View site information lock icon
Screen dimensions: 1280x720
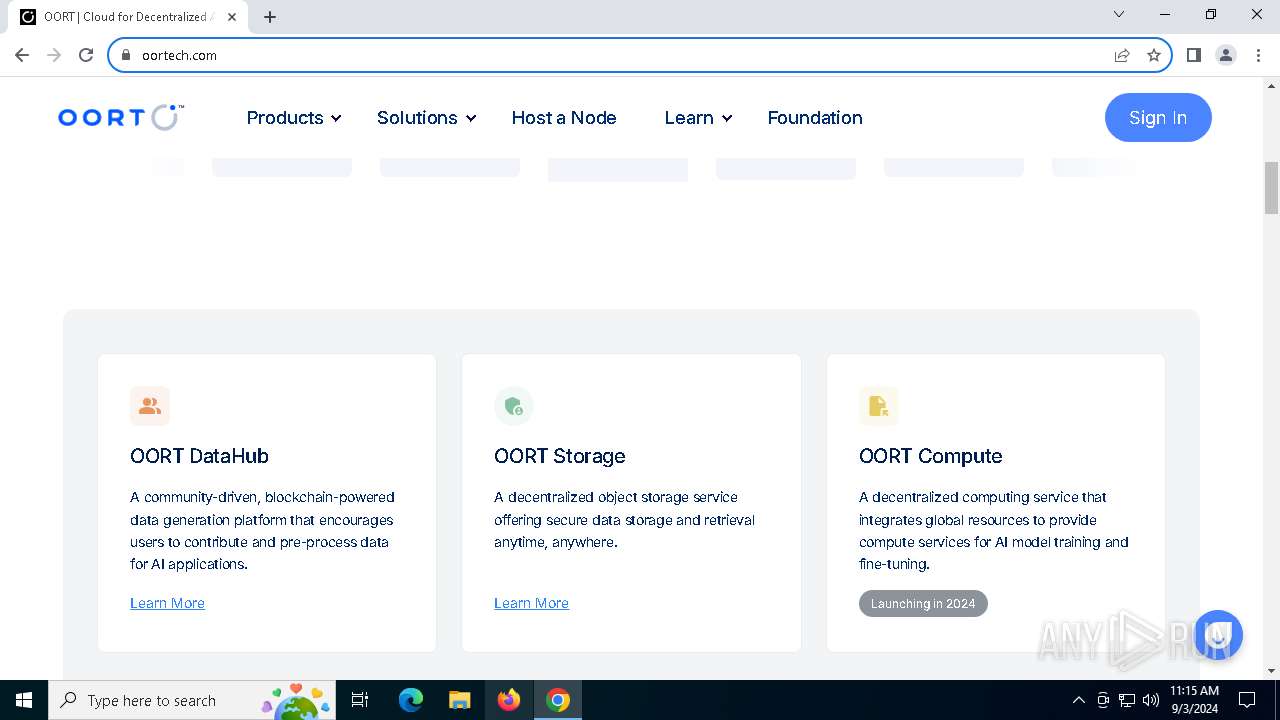(x=126, y=55)
